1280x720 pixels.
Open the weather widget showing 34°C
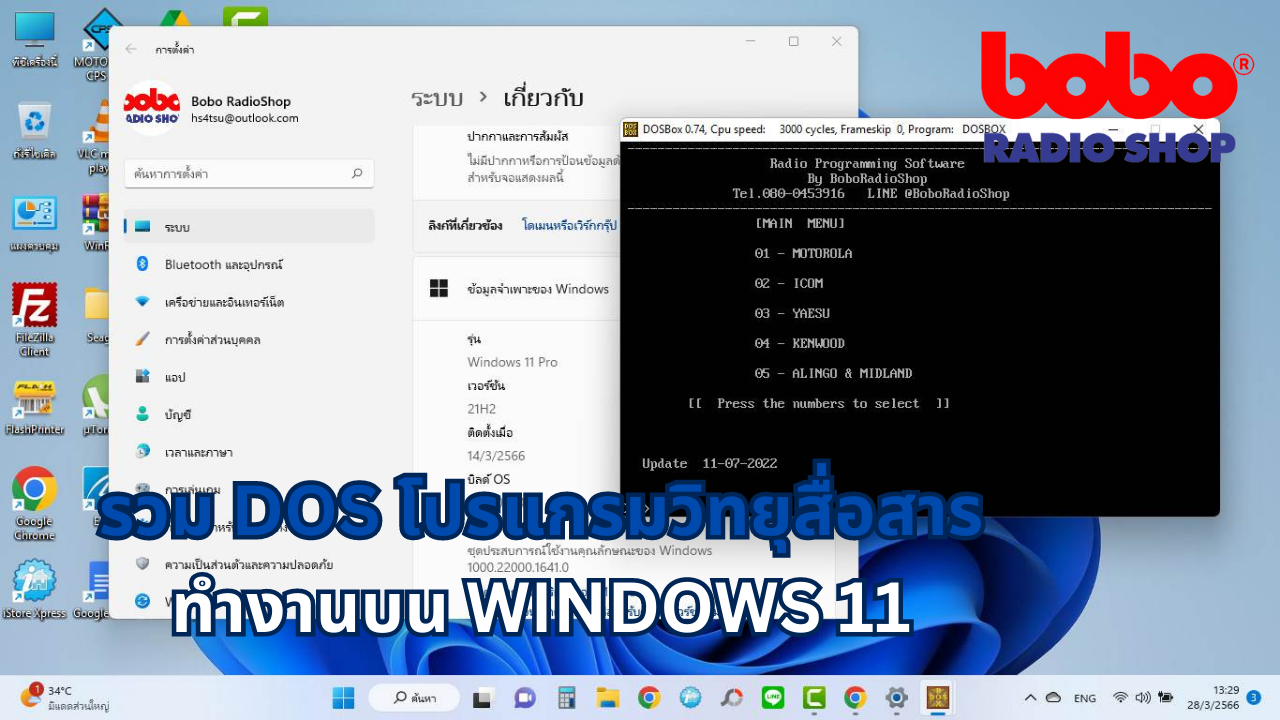[64, 697]
